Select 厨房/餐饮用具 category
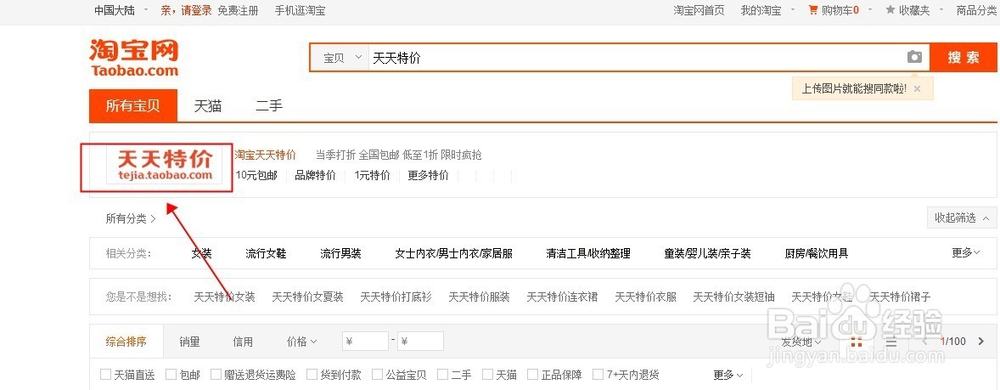The image size is (1000, 390). 816,254
